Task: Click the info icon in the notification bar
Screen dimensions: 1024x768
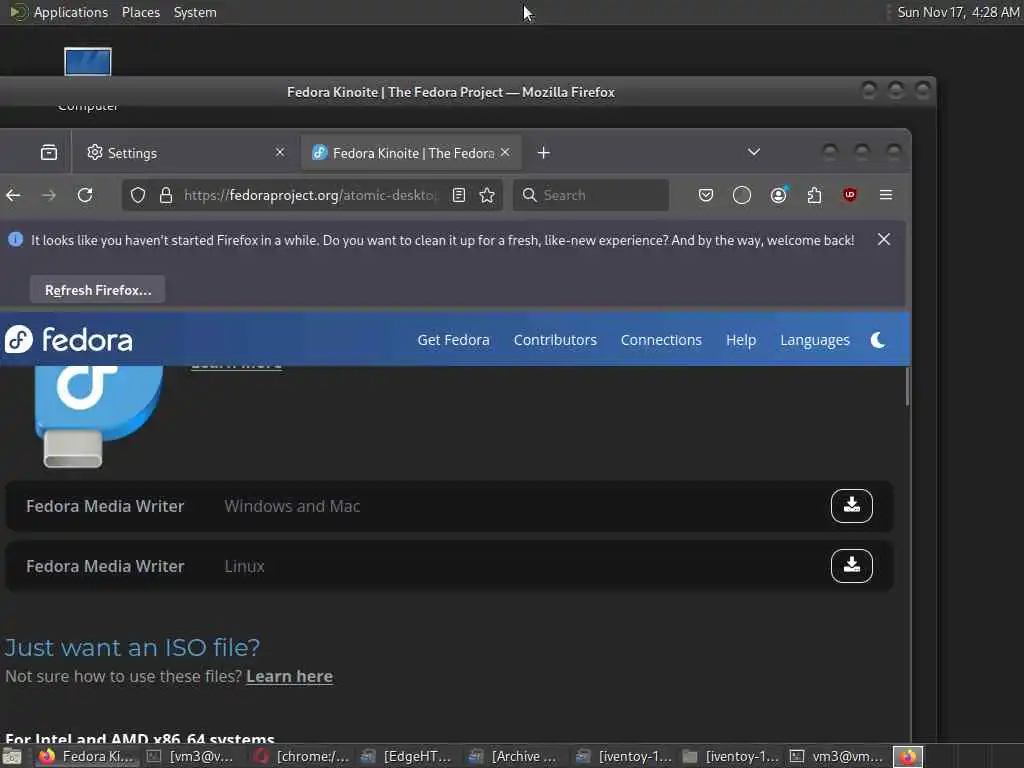Action: [x=16, y=240]
